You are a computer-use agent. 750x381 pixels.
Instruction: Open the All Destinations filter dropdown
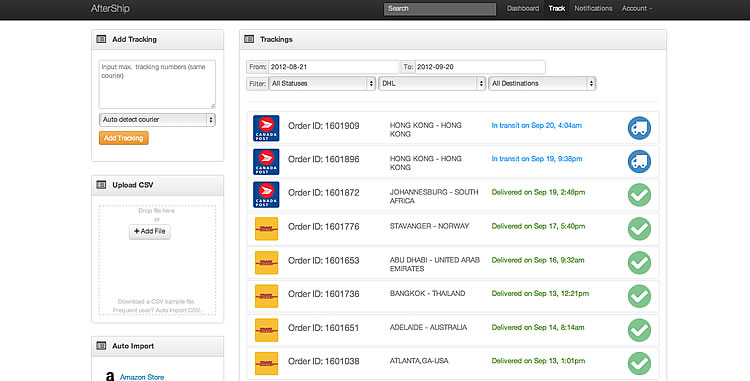(x=542, y=83)
